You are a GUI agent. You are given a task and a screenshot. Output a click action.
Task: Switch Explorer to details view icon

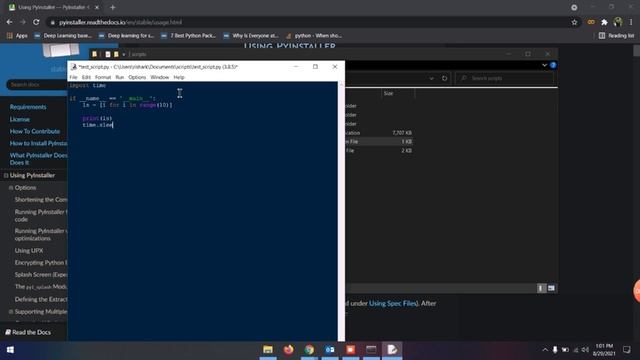click(x=541, y=288)
